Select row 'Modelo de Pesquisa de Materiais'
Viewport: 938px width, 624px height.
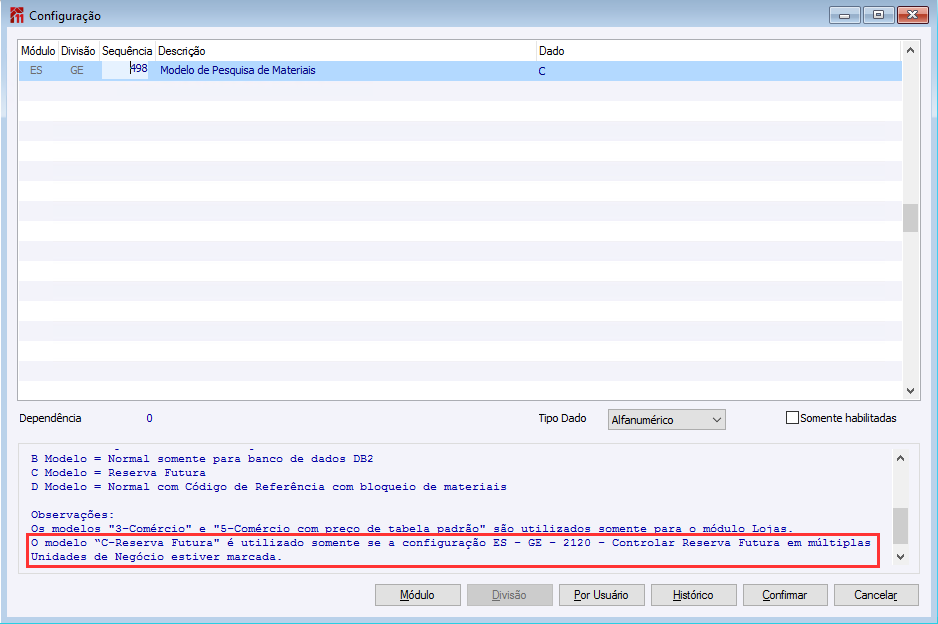(460, 71)
